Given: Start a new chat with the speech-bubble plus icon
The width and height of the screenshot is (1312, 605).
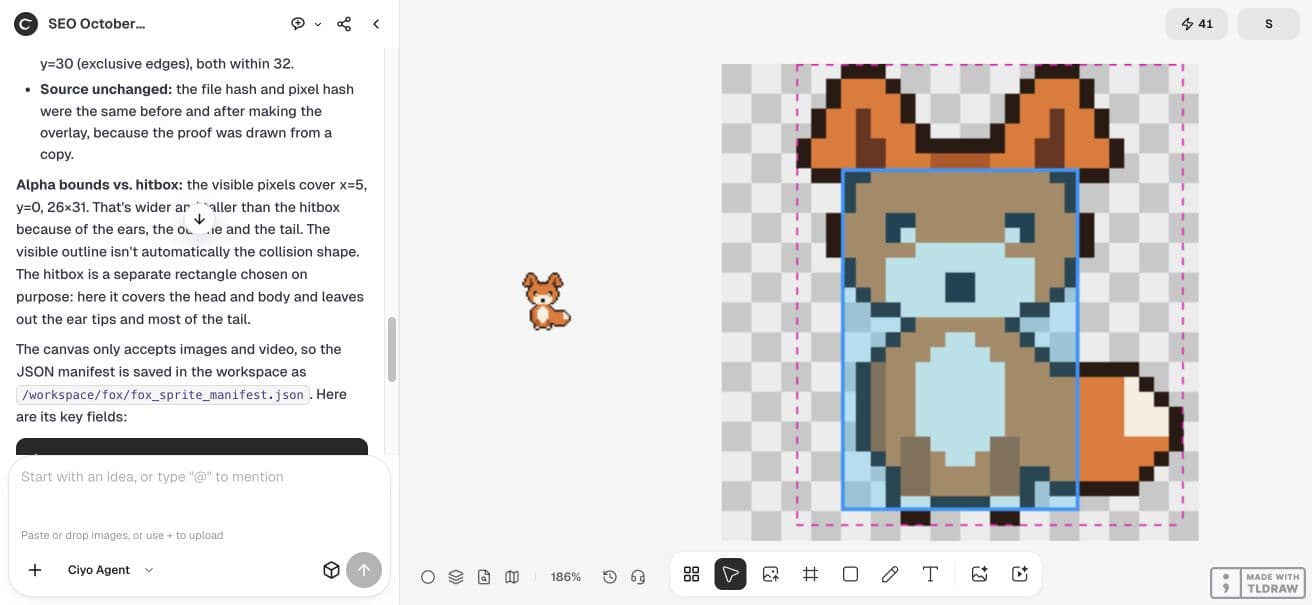Looking at the screenshot, I should pos(298,23).
